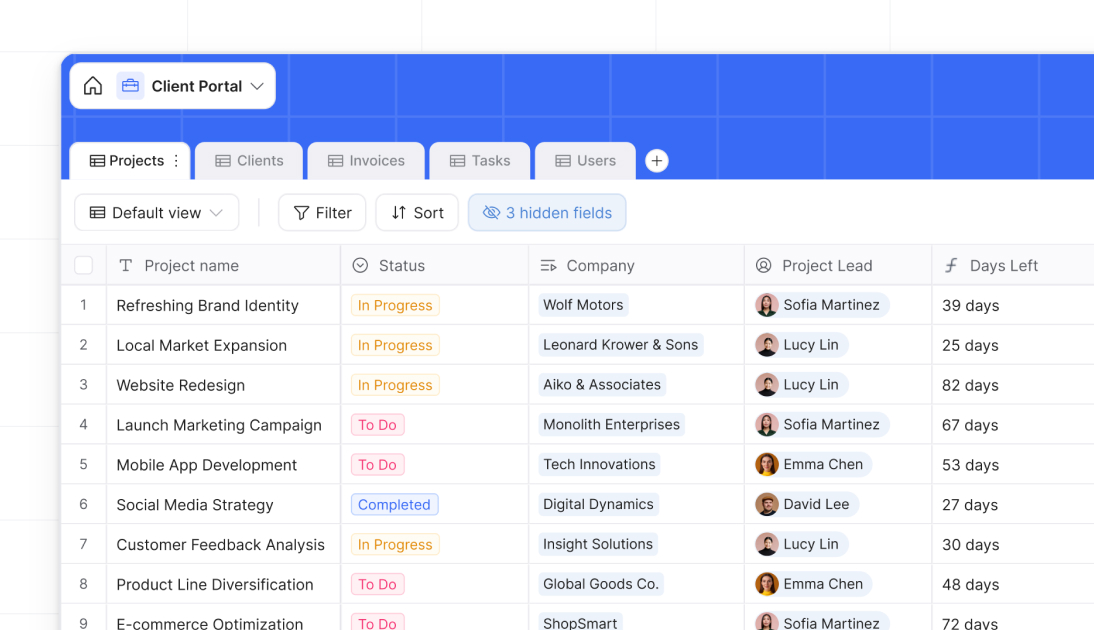Add a new table with plus icon

pos(656,161)
